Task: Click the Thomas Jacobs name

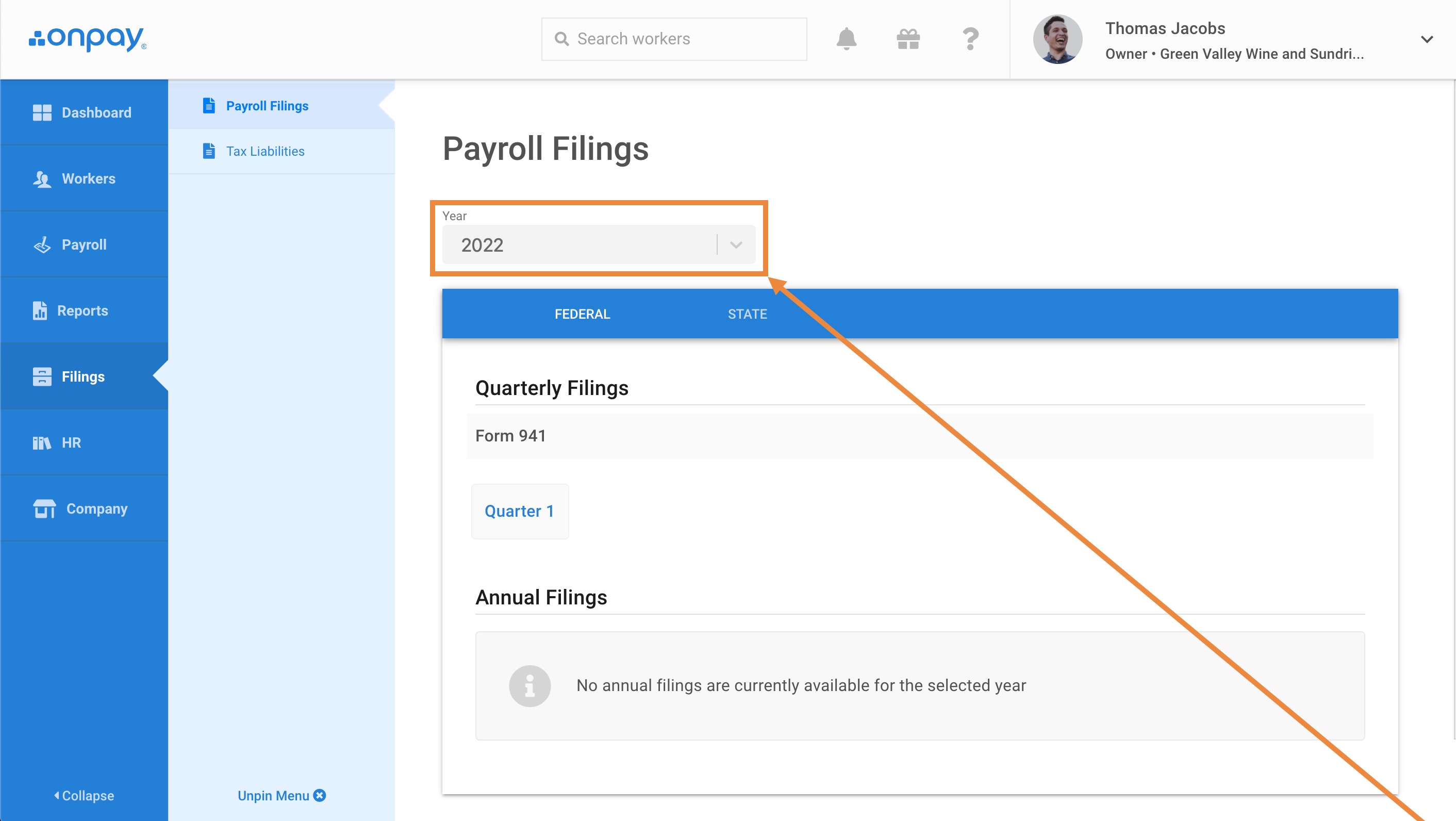Action: [1165, 28]
